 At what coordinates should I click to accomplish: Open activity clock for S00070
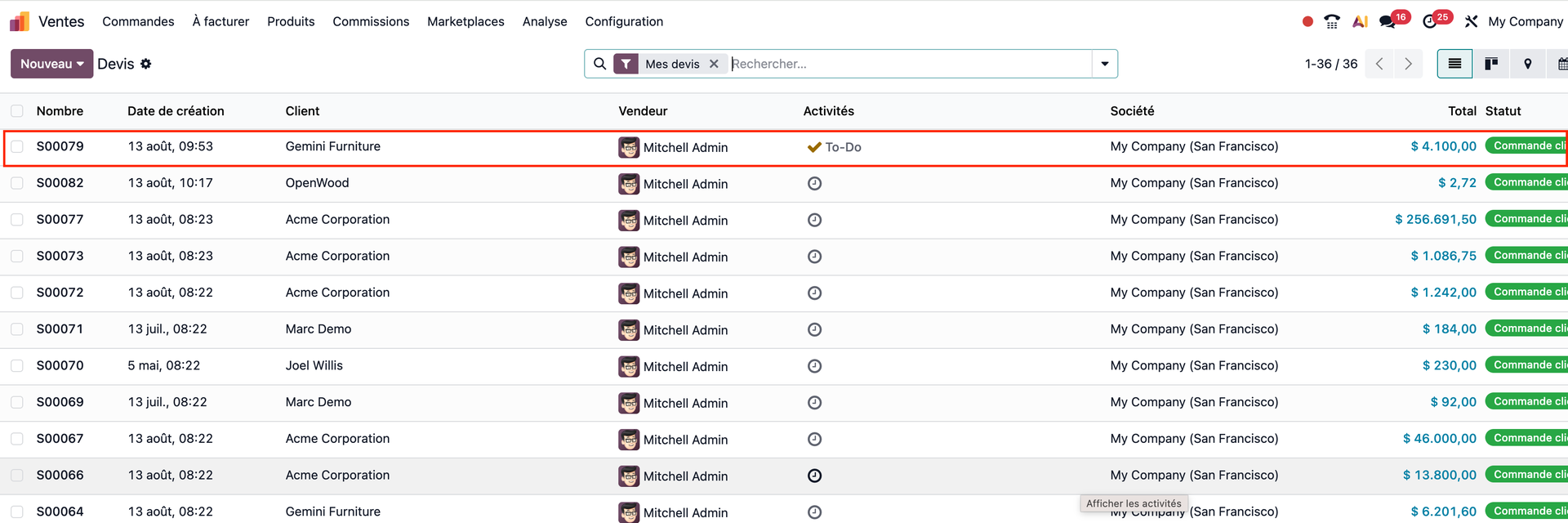click(814, 366)
